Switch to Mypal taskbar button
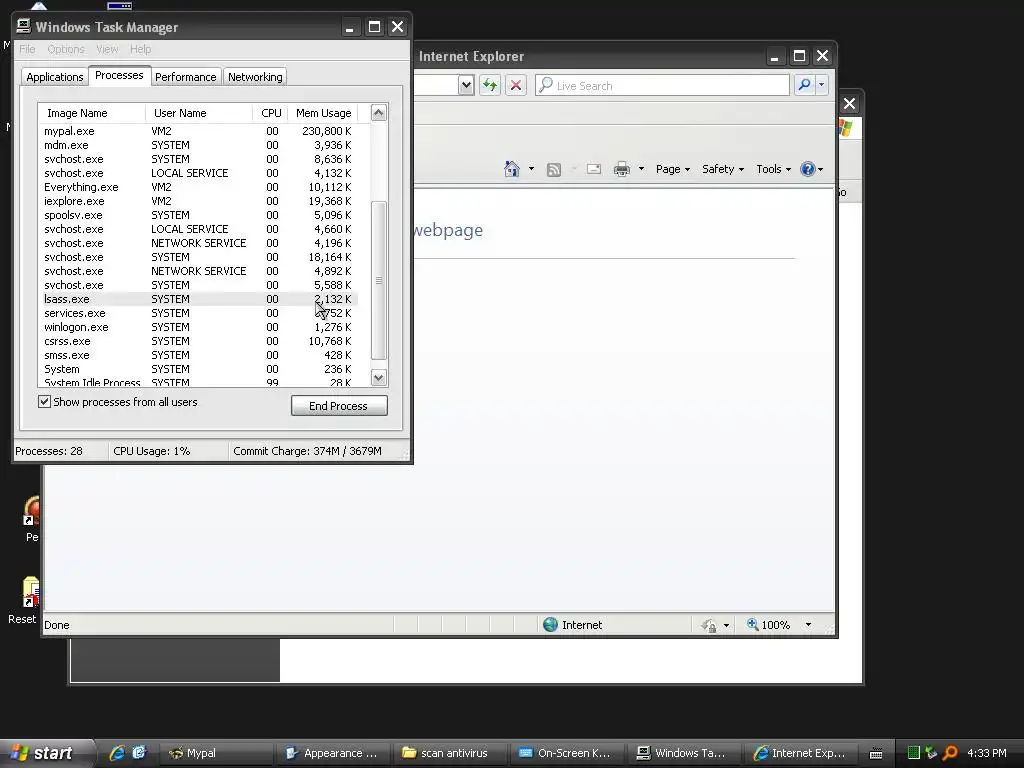The width and height of the screenshot is (1024, 768). click(x=216, y=753)
